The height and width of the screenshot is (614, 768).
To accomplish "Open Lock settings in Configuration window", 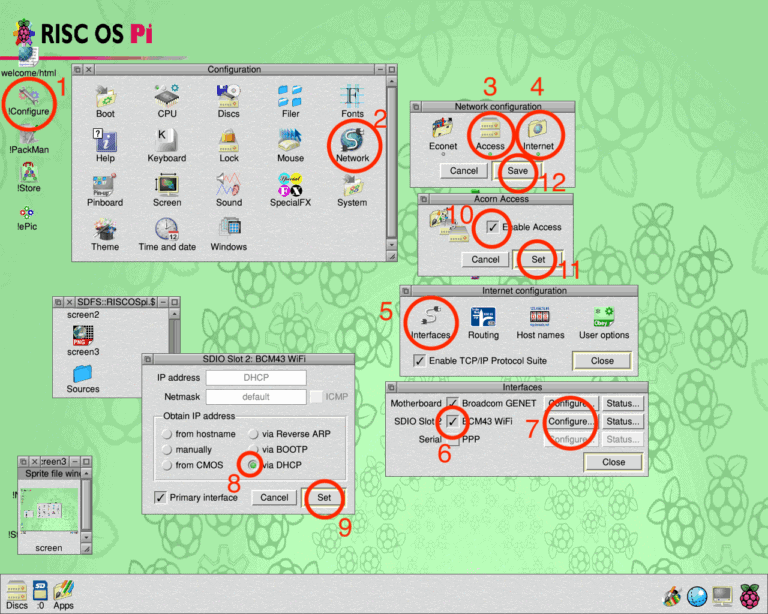I will click(x=228, y=146).
